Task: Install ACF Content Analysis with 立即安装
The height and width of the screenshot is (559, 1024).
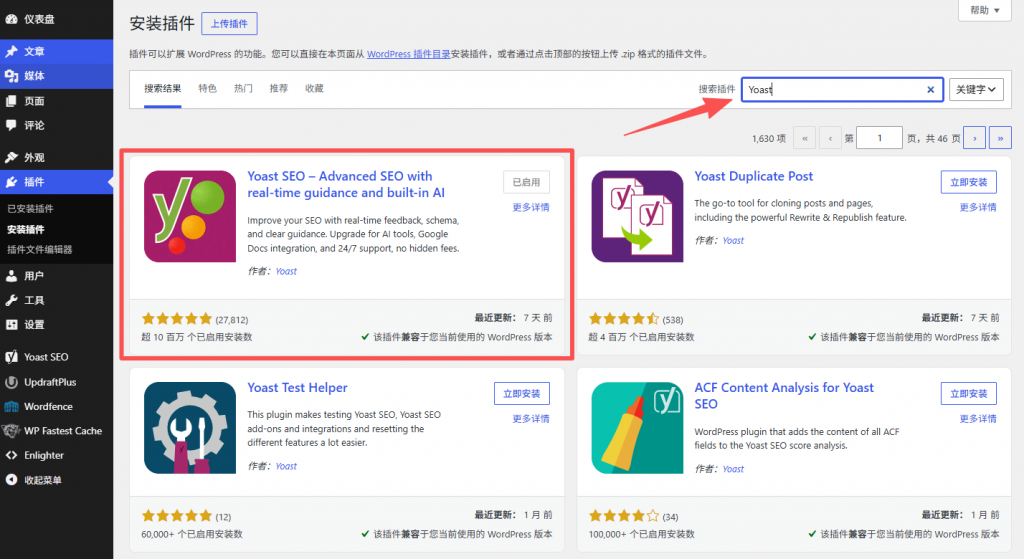Action: coord(968,394)
